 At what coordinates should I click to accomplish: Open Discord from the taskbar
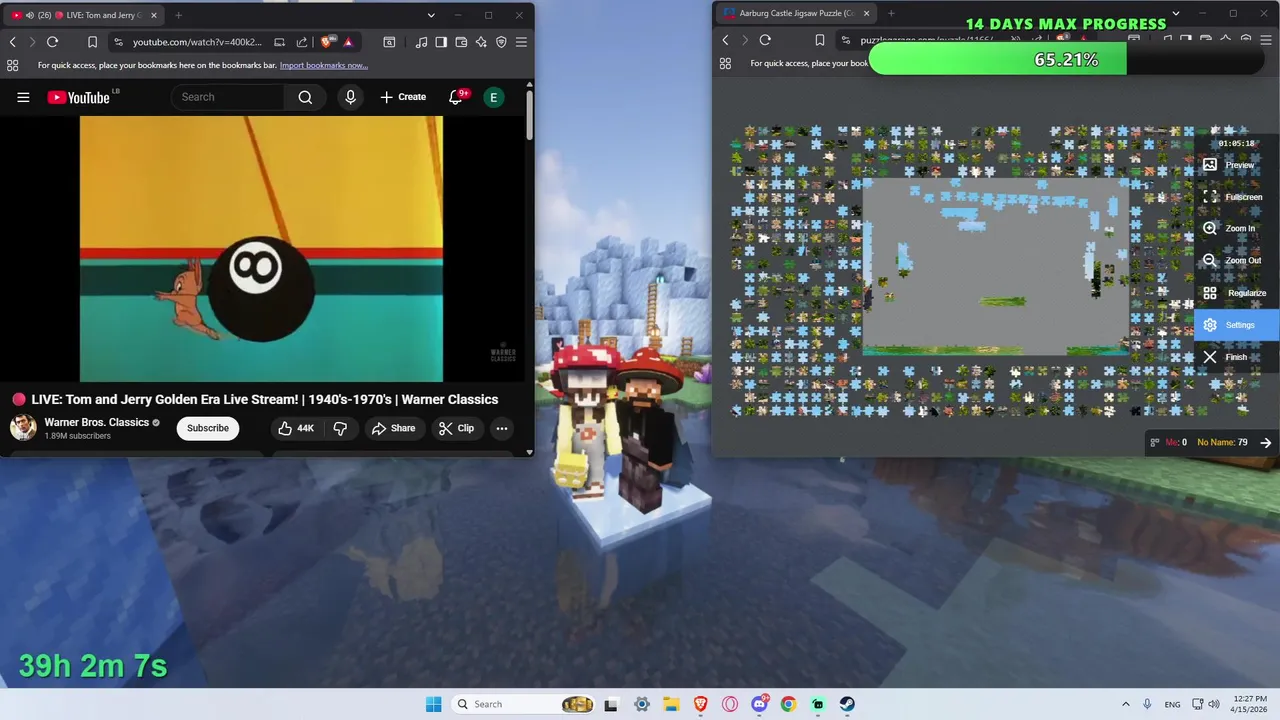point(759,704)
